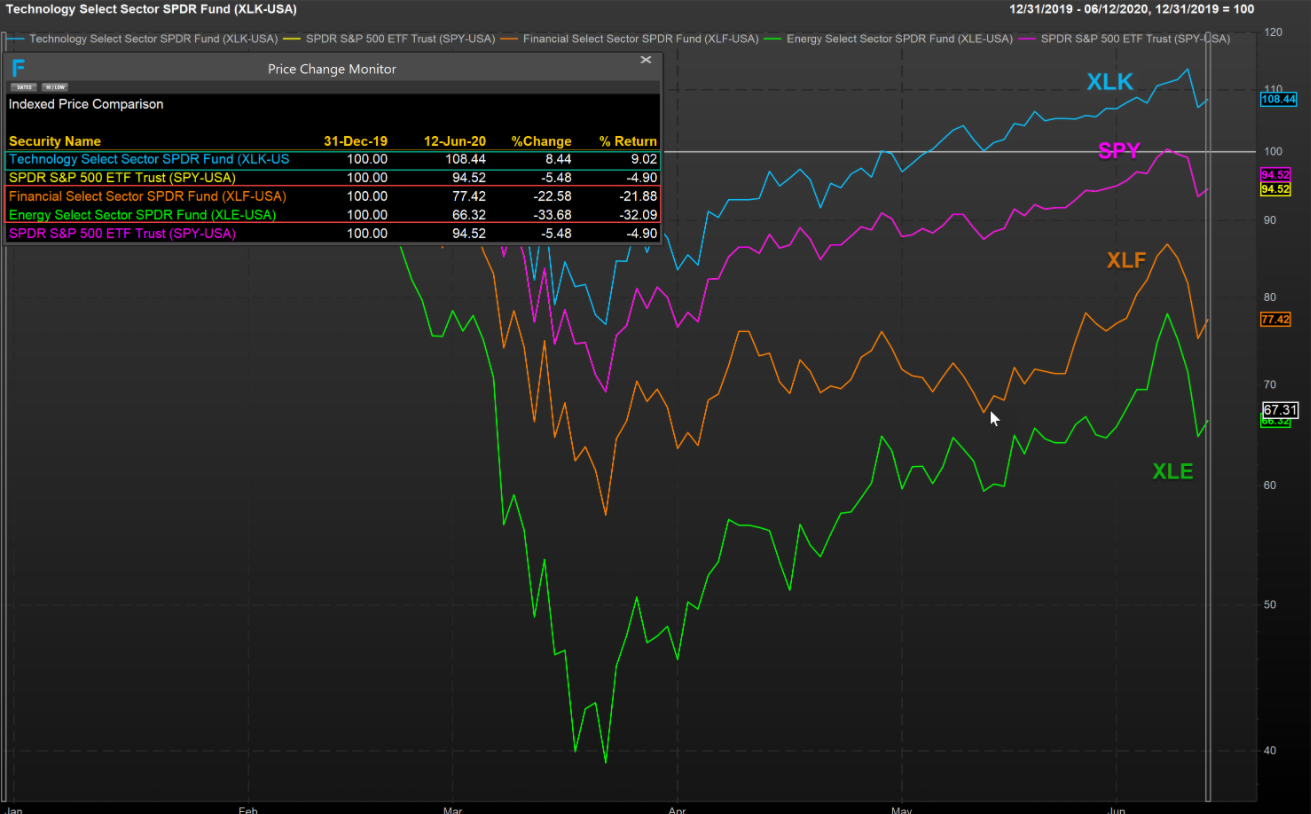This screenshot has width=1311, height=814.
Task: Click the -21.88 return cell
Action: (x=638, y=196)
